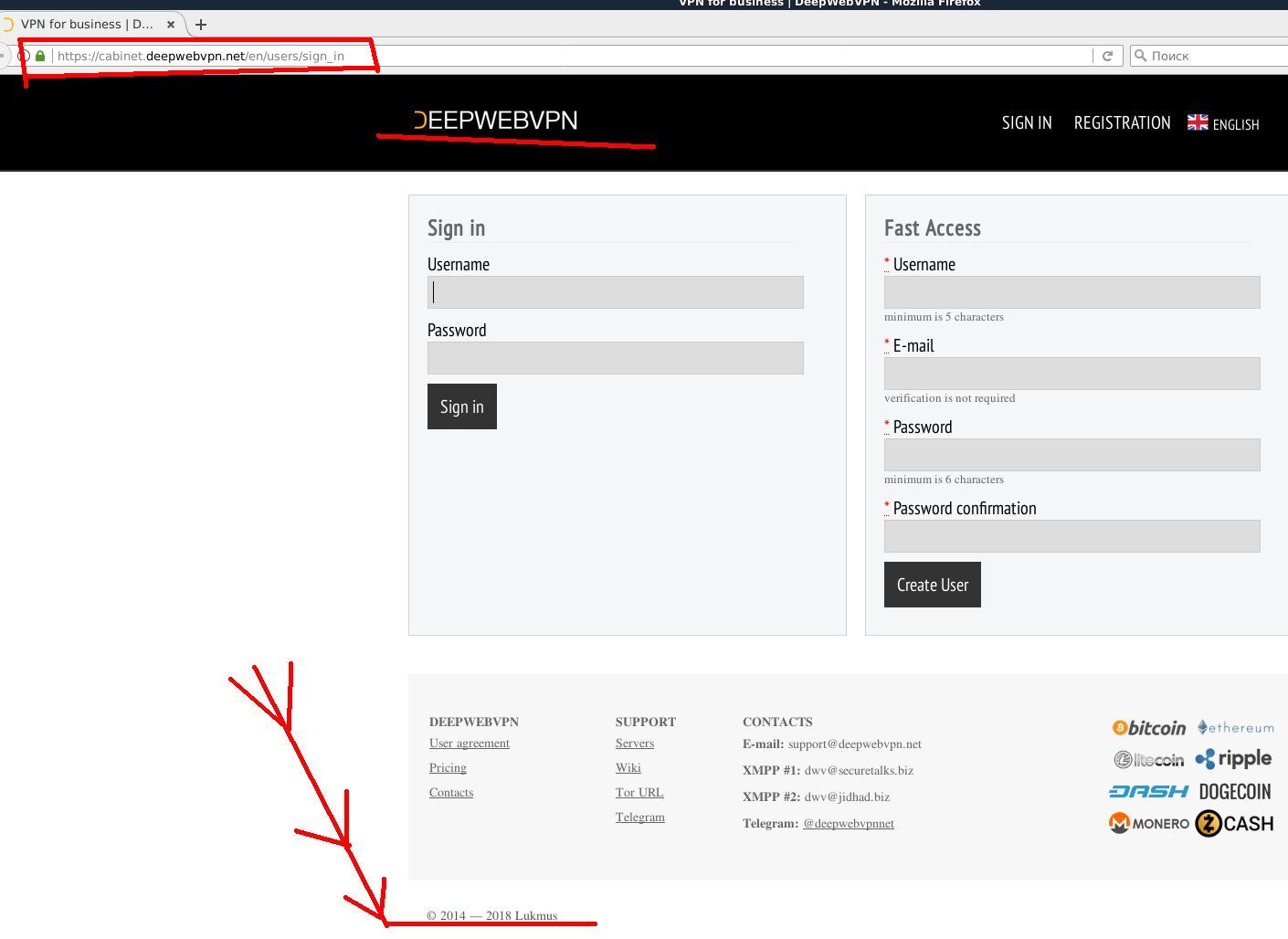Click the MONERO logo
This screenshot has width=1288, height=939.
[x=1149, y=824]
